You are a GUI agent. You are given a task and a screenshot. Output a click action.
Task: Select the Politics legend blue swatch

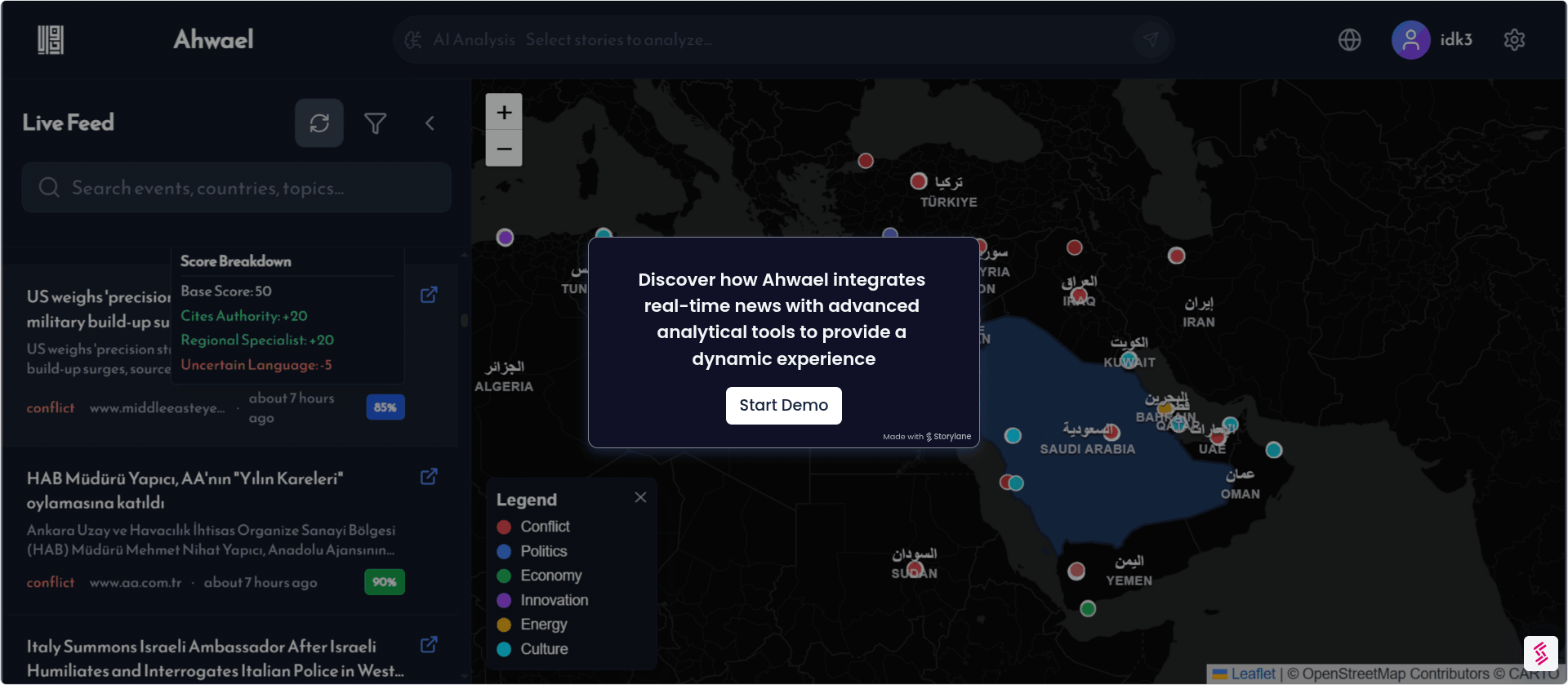coord(504,552)
